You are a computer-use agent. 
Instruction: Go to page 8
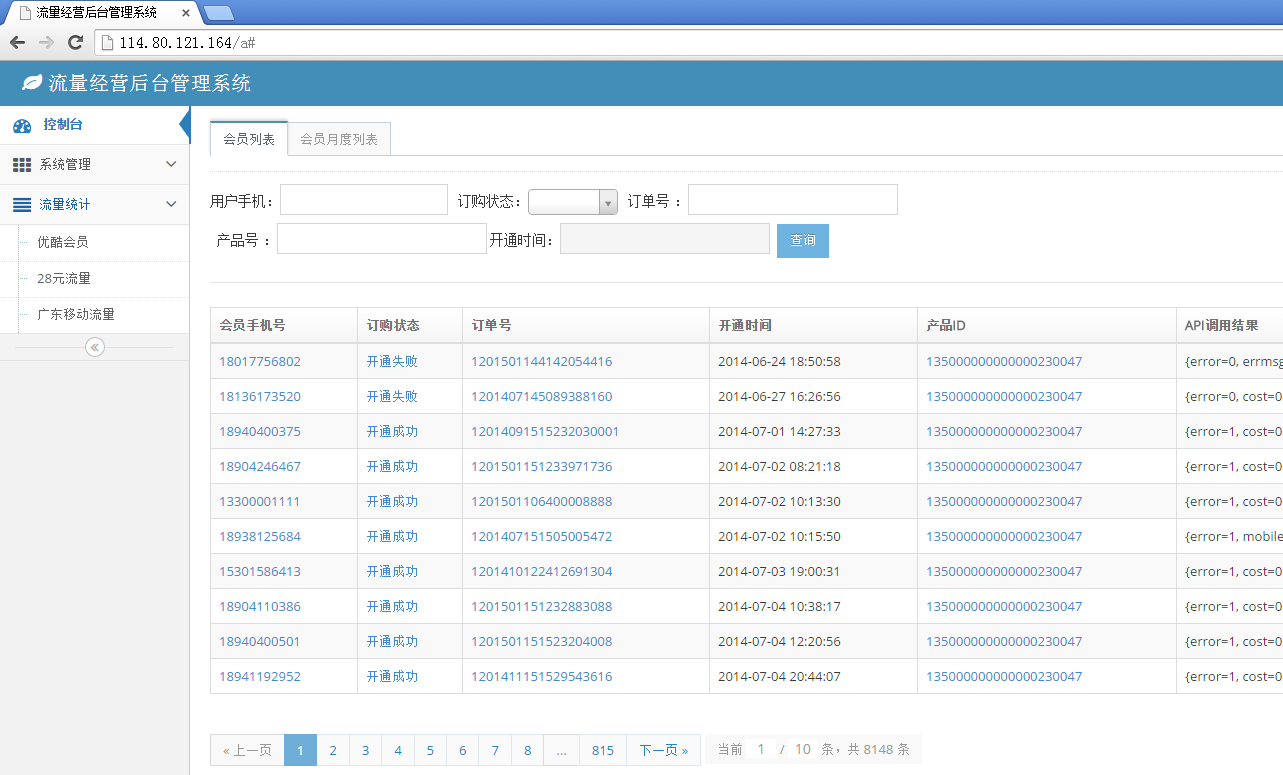(x=528, y=750)
